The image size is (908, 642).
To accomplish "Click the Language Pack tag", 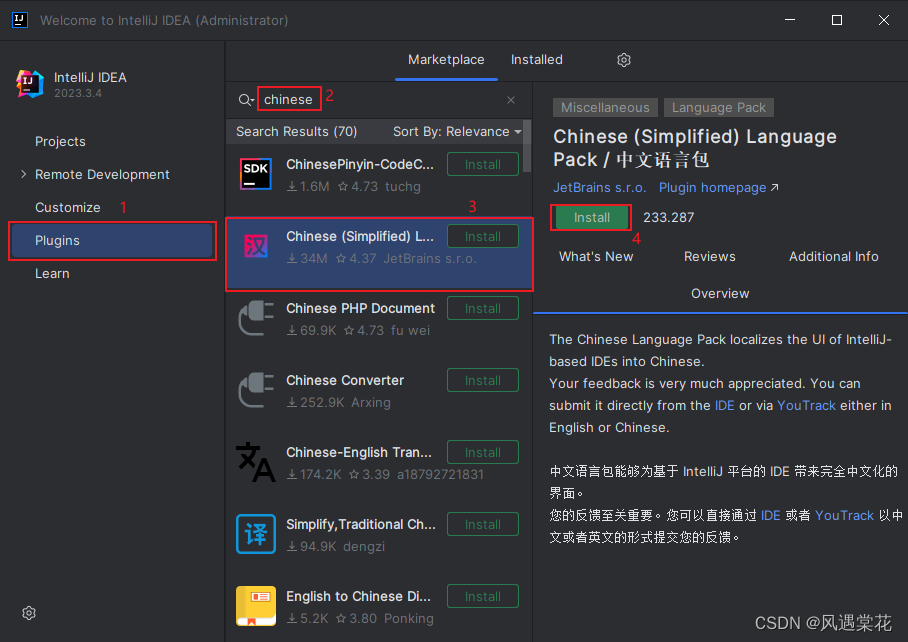I will coord(719,108).
